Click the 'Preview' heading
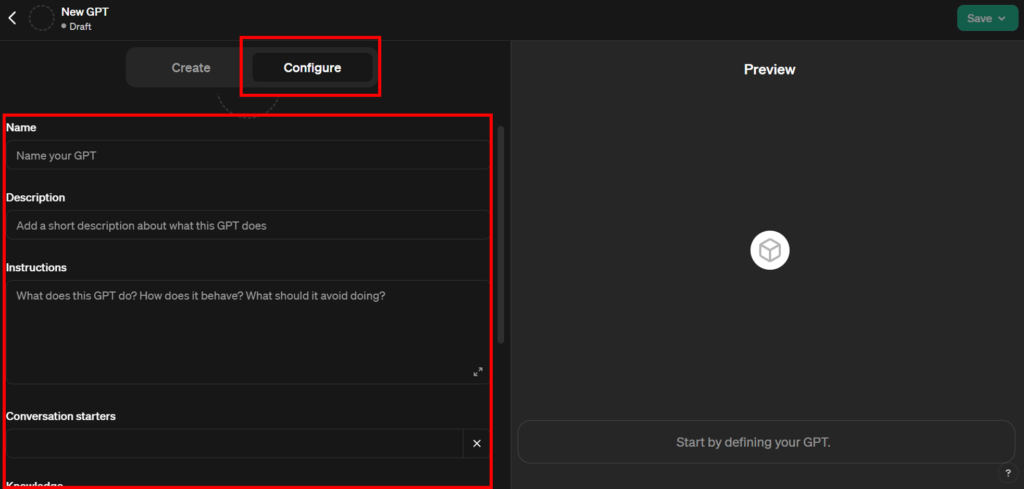Image resolution: width=1024 pixels, height=489 pixels. pyautogui.click(x=769, y=69)
